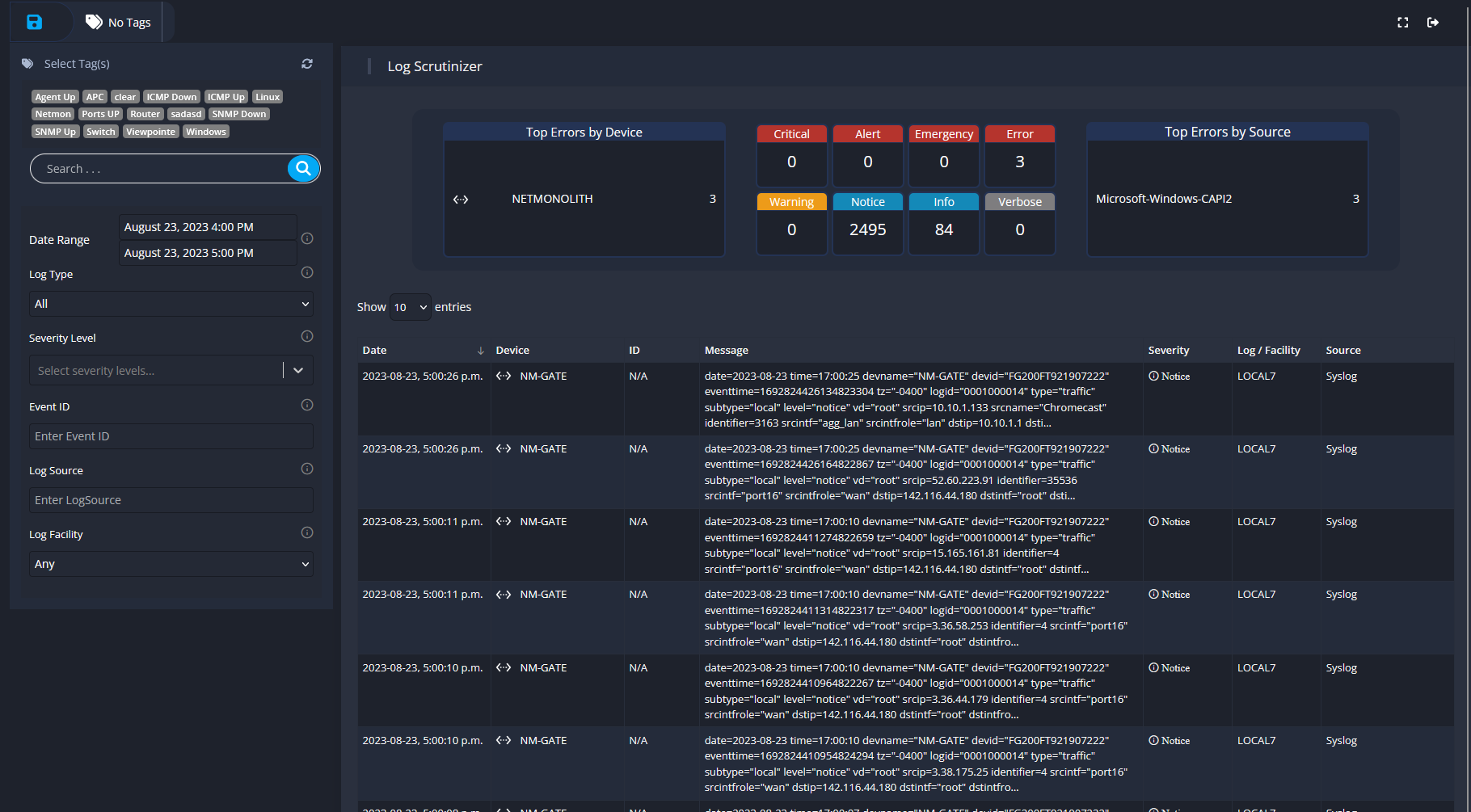Viewport: 1471px width, 812px height.
Task: Show Date Range info tooltip icon
Action: coord(307,238)
